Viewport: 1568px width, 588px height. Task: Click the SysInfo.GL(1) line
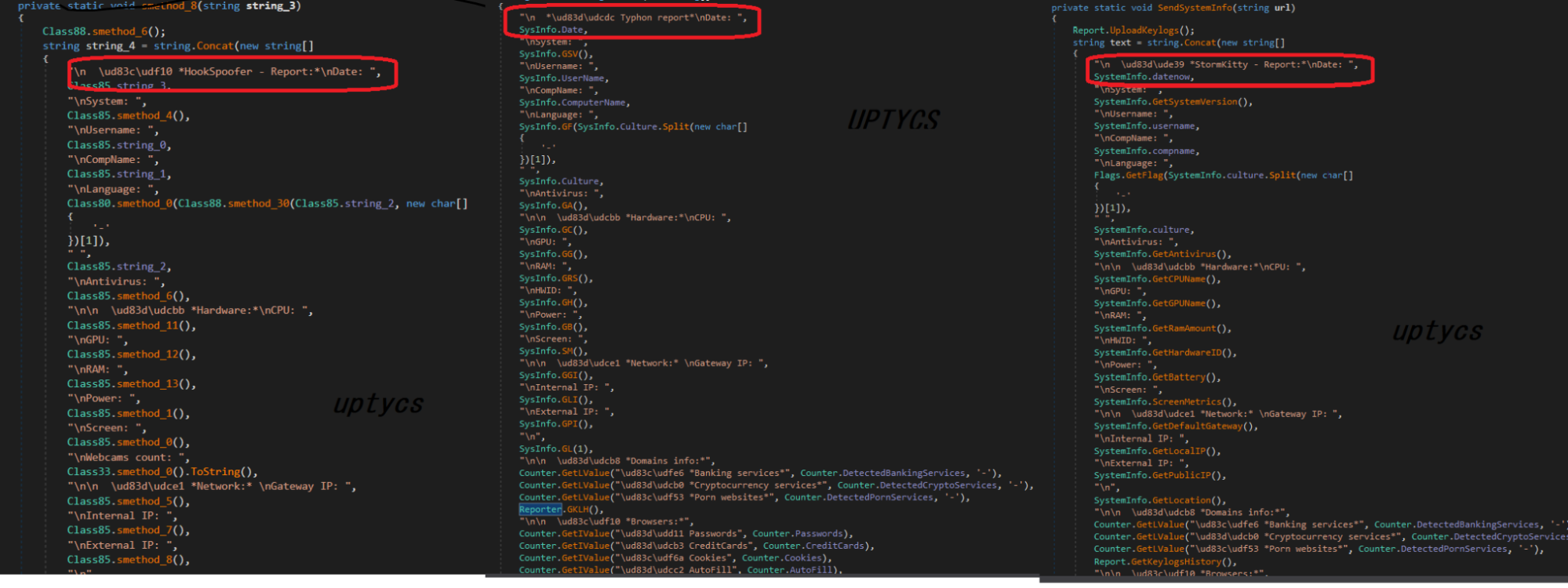coord(556,448)
